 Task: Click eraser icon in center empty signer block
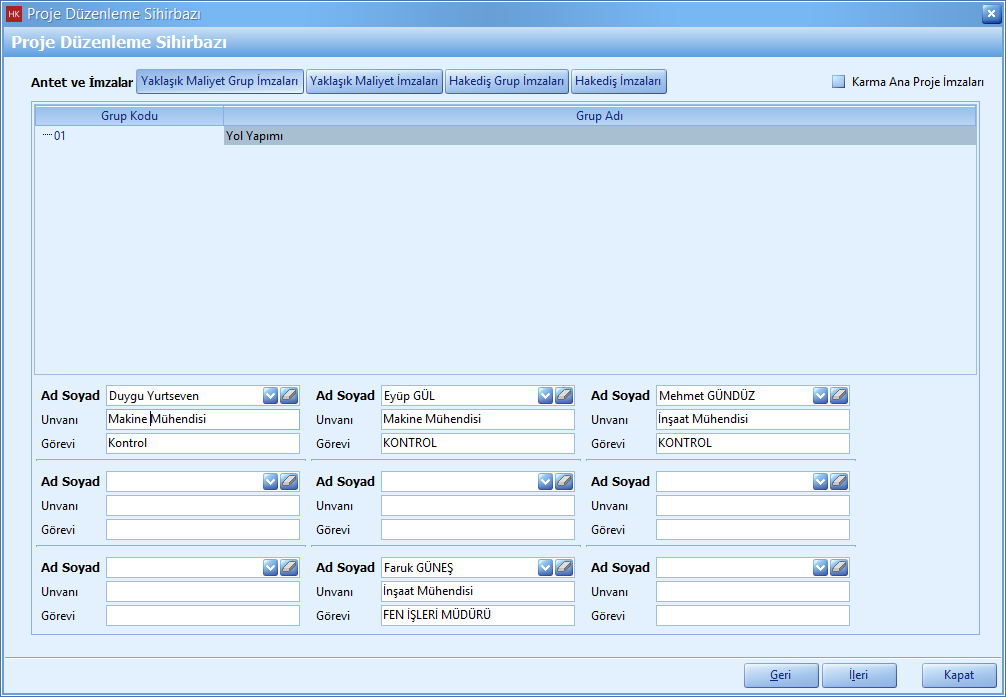(564, 481)
